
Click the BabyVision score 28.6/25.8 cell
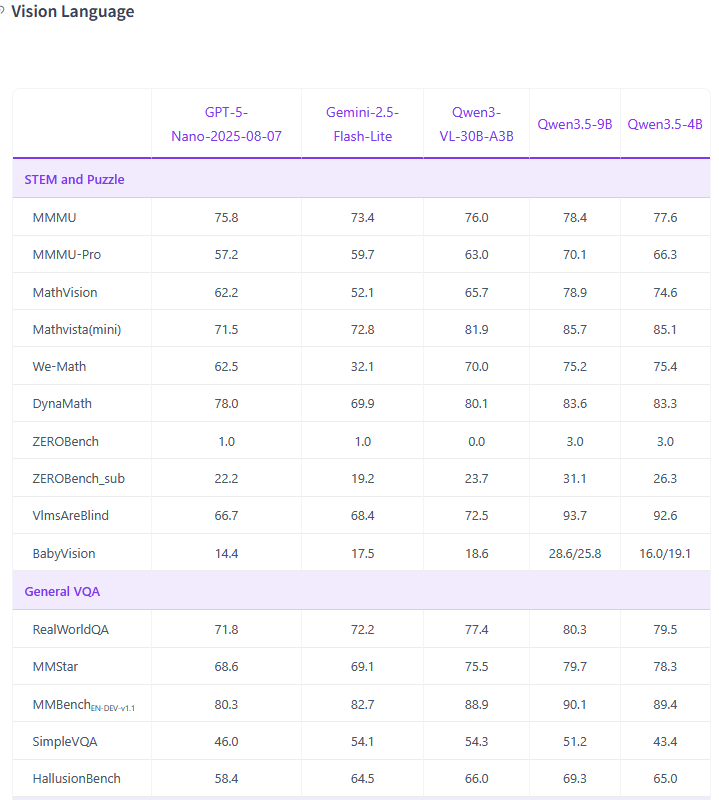tap(575, 553)
